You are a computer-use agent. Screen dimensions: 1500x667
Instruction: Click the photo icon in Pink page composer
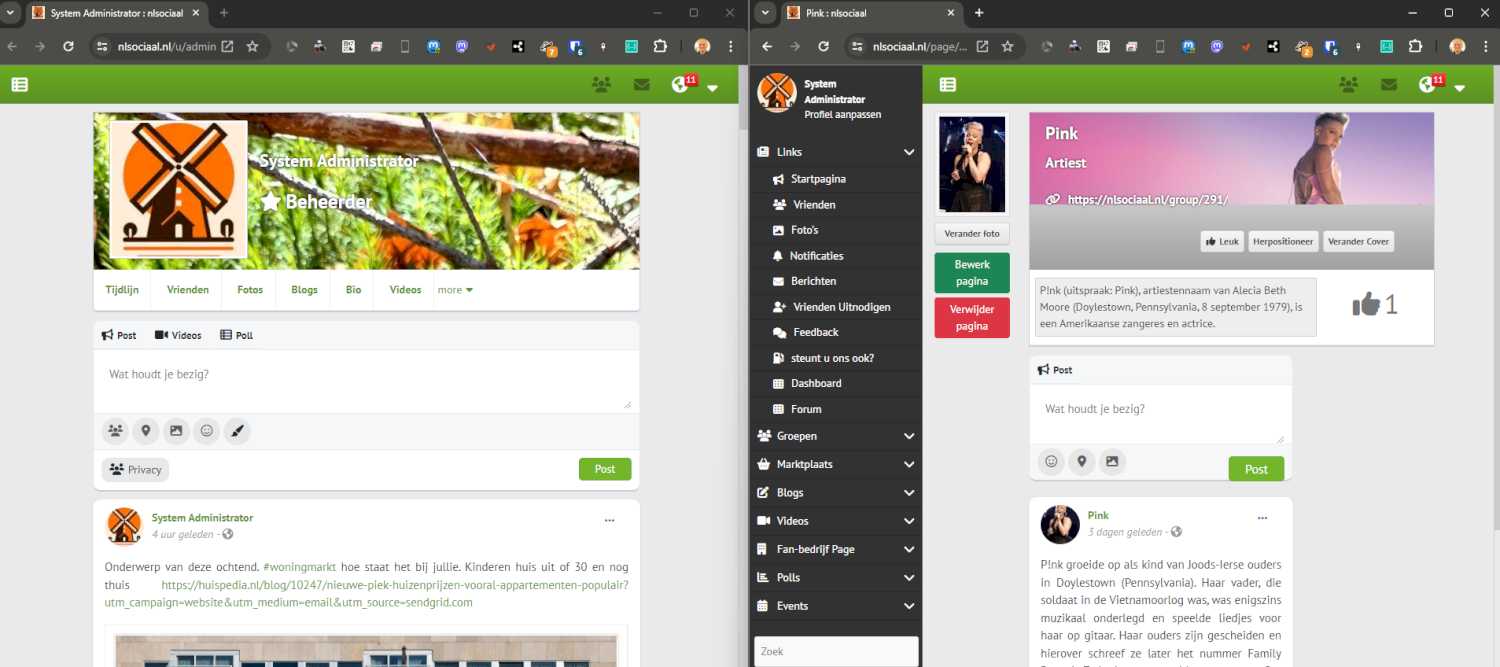click(1112, 461)
